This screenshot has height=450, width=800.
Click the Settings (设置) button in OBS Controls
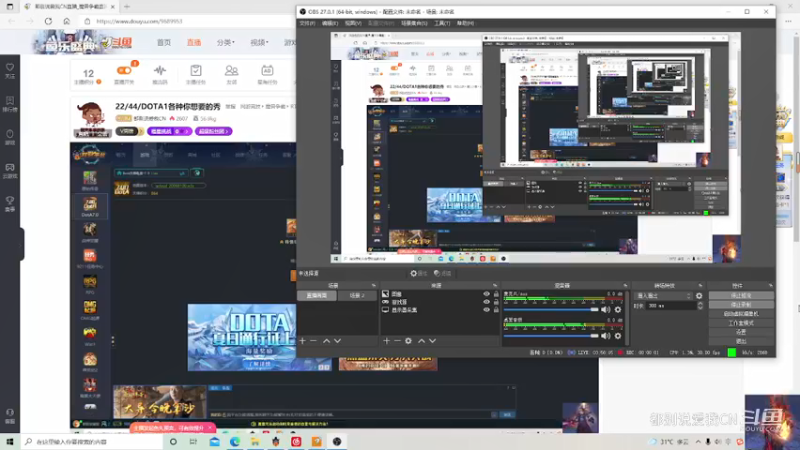[x=741, y=332]
